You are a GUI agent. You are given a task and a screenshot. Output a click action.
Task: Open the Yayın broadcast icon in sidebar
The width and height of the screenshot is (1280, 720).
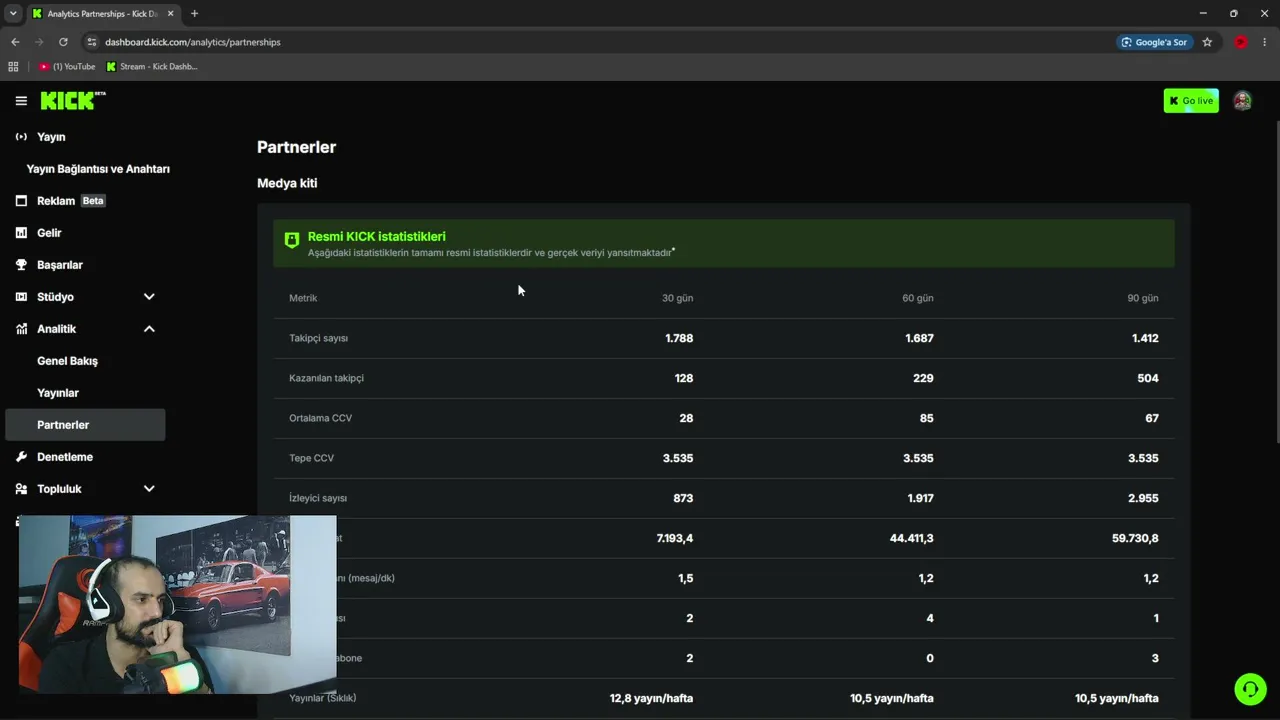coord(21,137)
